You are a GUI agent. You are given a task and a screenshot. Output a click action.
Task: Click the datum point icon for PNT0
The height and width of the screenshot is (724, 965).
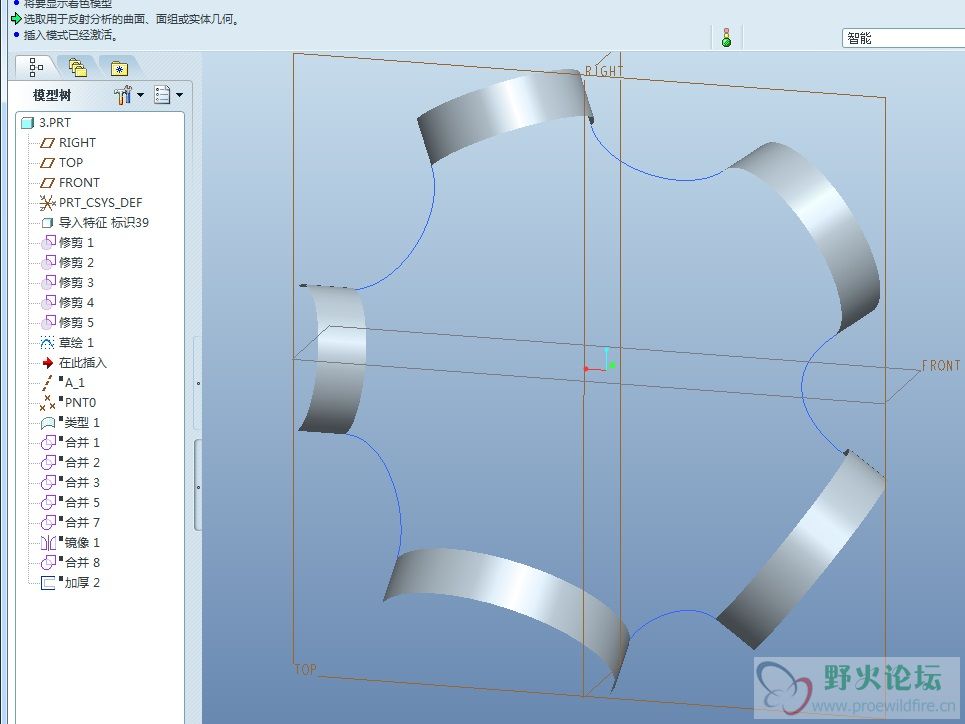pos(47,403)
